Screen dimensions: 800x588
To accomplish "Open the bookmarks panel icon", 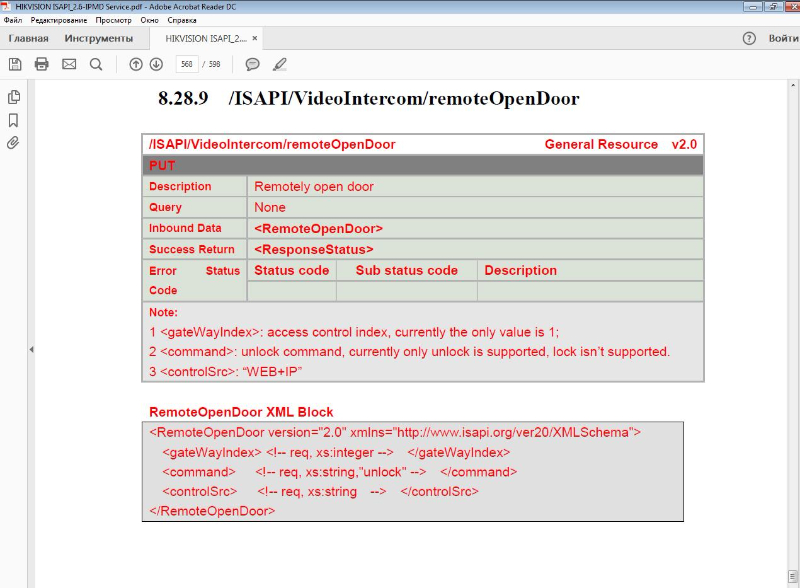I will pyautogui.click(x=14, y=120).
